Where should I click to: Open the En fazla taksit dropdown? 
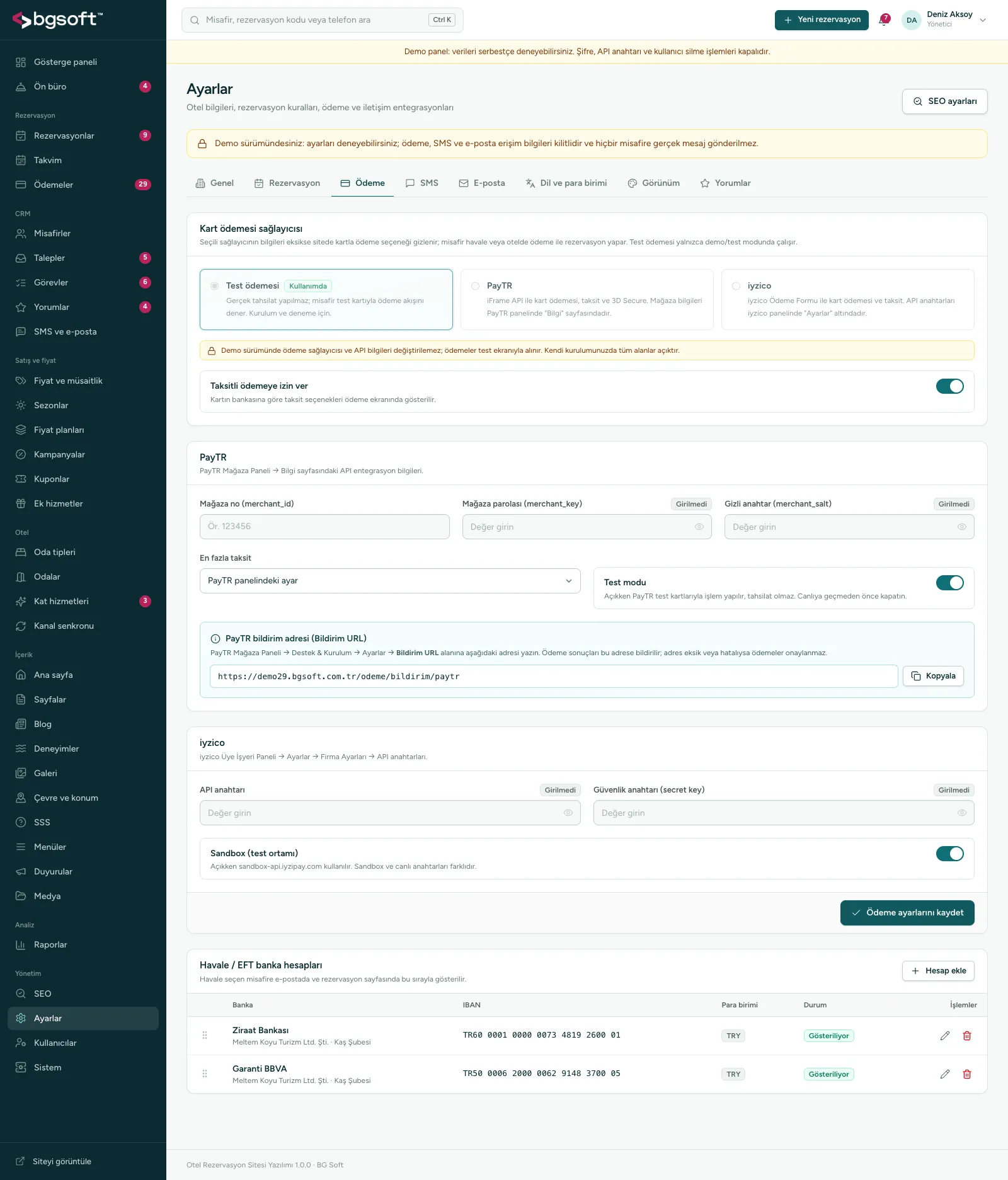click(x=390, y=581)
